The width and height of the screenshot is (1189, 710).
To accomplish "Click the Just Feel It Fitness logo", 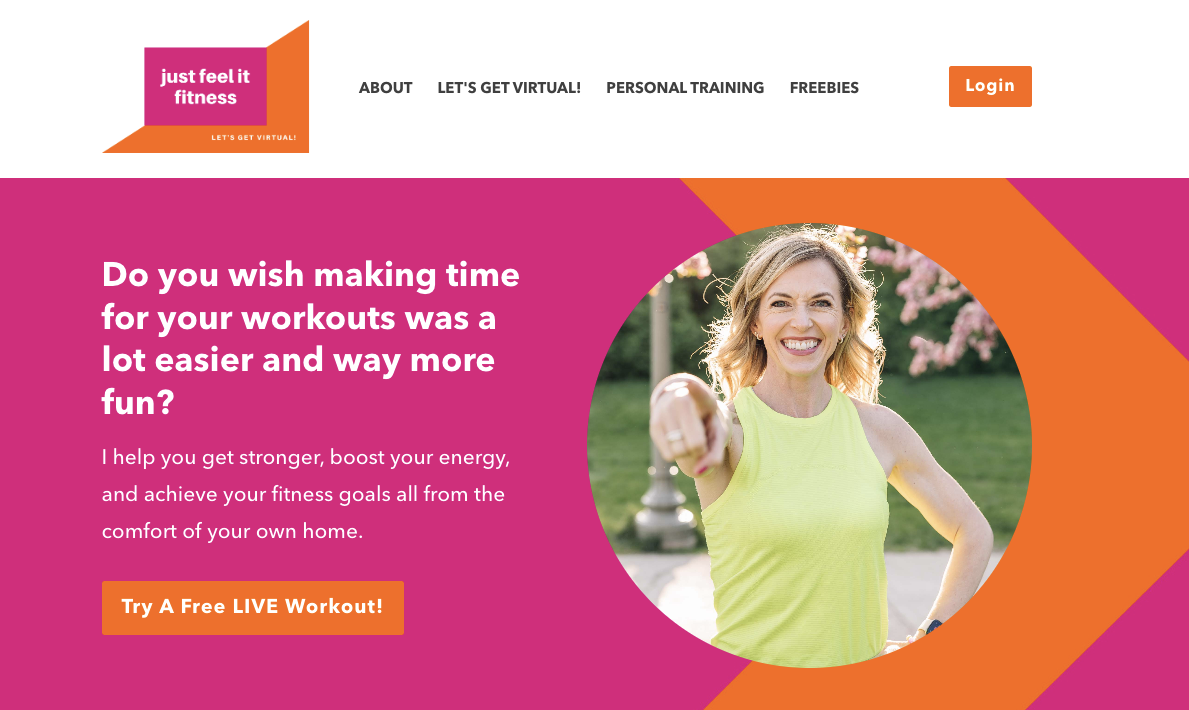I will tap(205, 86).
